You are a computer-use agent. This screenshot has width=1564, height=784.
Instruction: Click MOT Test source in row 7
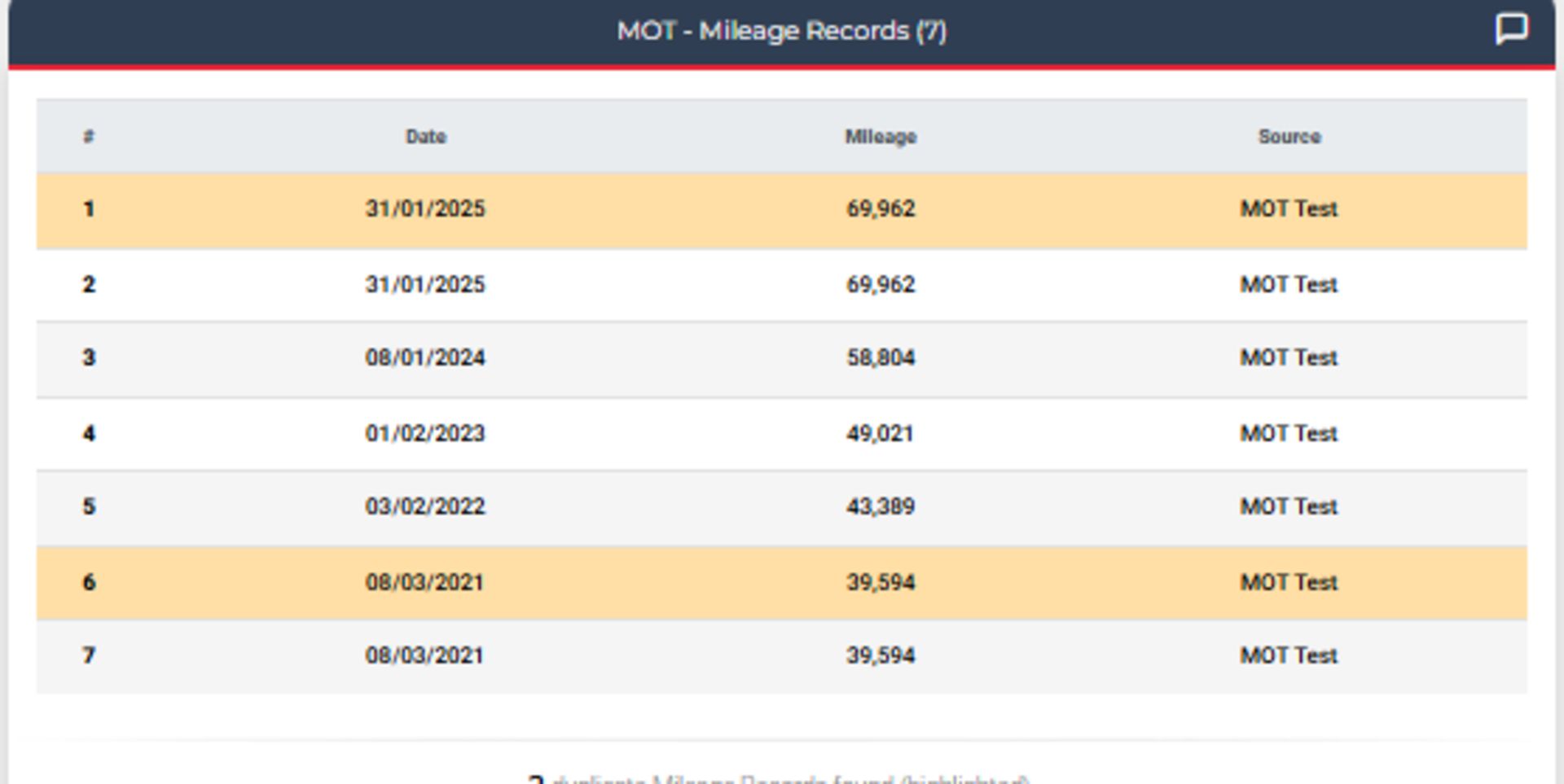(1289, 656)
